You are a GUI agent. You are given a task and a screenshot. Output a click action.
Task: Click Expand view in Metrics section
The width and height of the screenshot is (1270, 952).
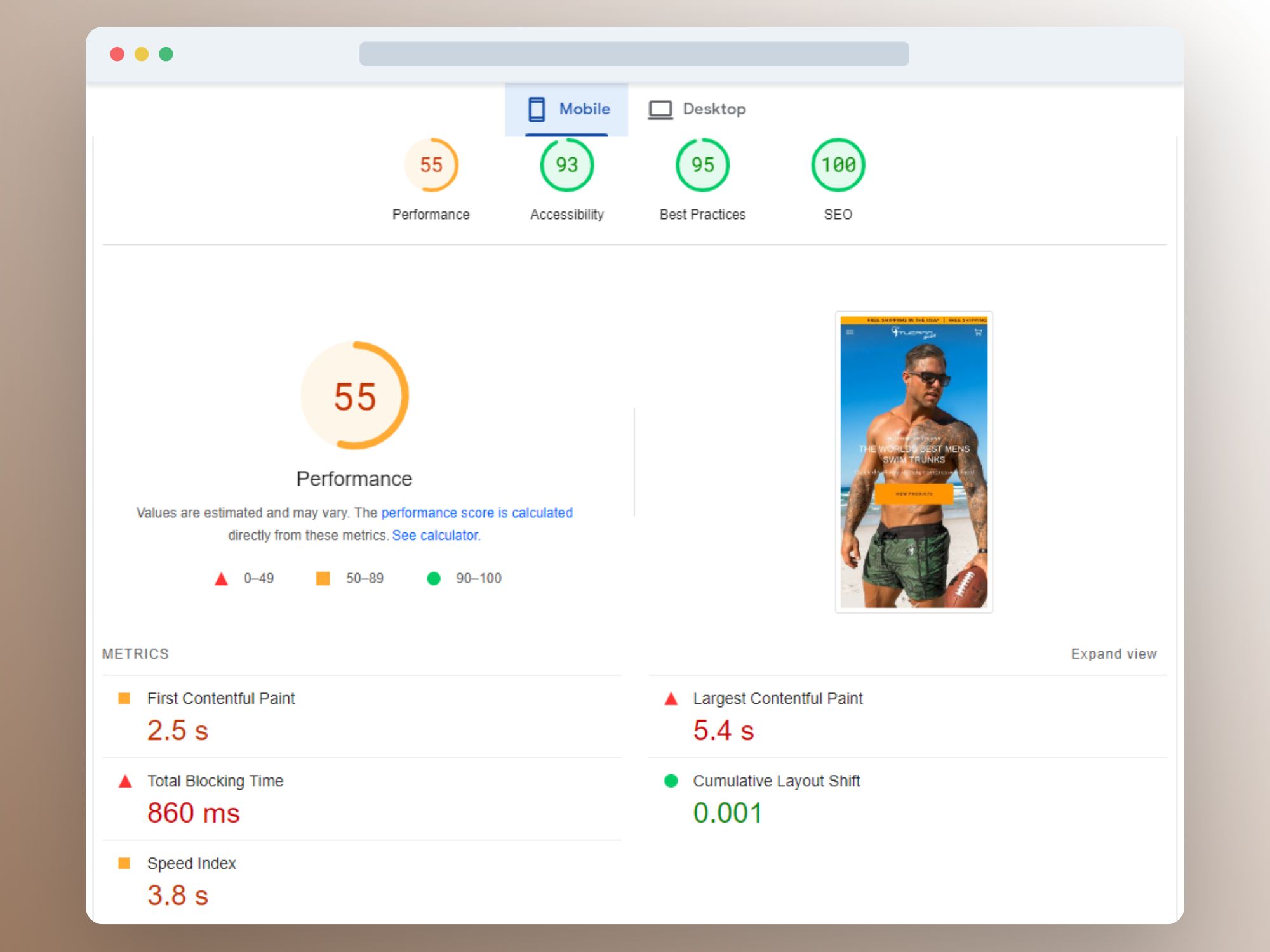click(x=1114, y=654)
